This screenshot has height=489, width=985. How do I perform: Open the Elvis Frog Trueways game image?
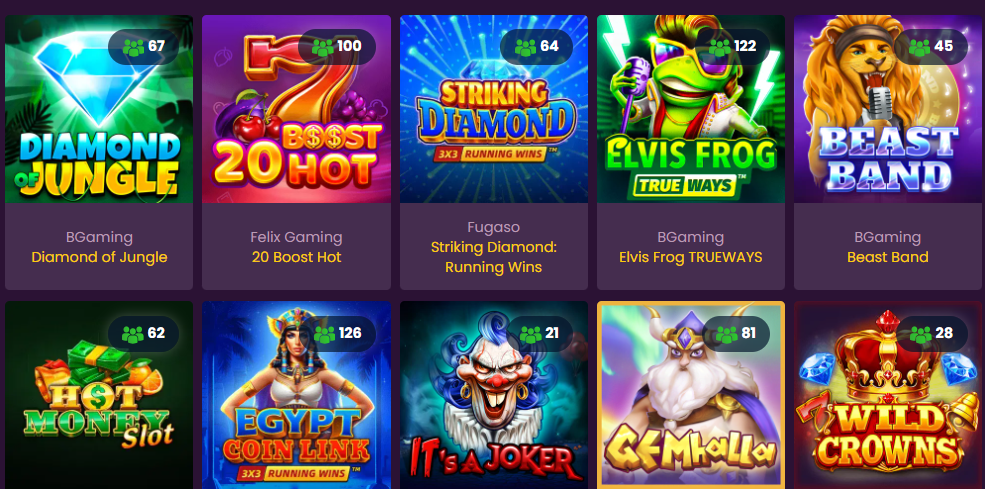(691, 109)
